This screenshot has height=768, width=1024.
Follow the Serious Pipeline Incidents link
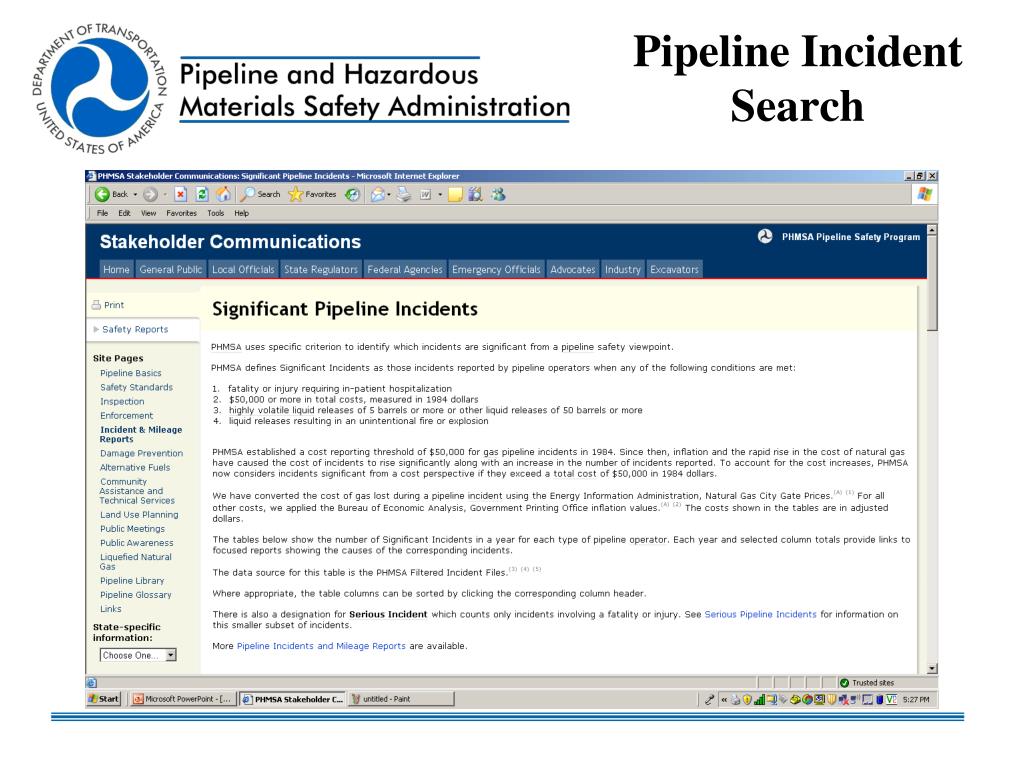[x=760, y=615]
